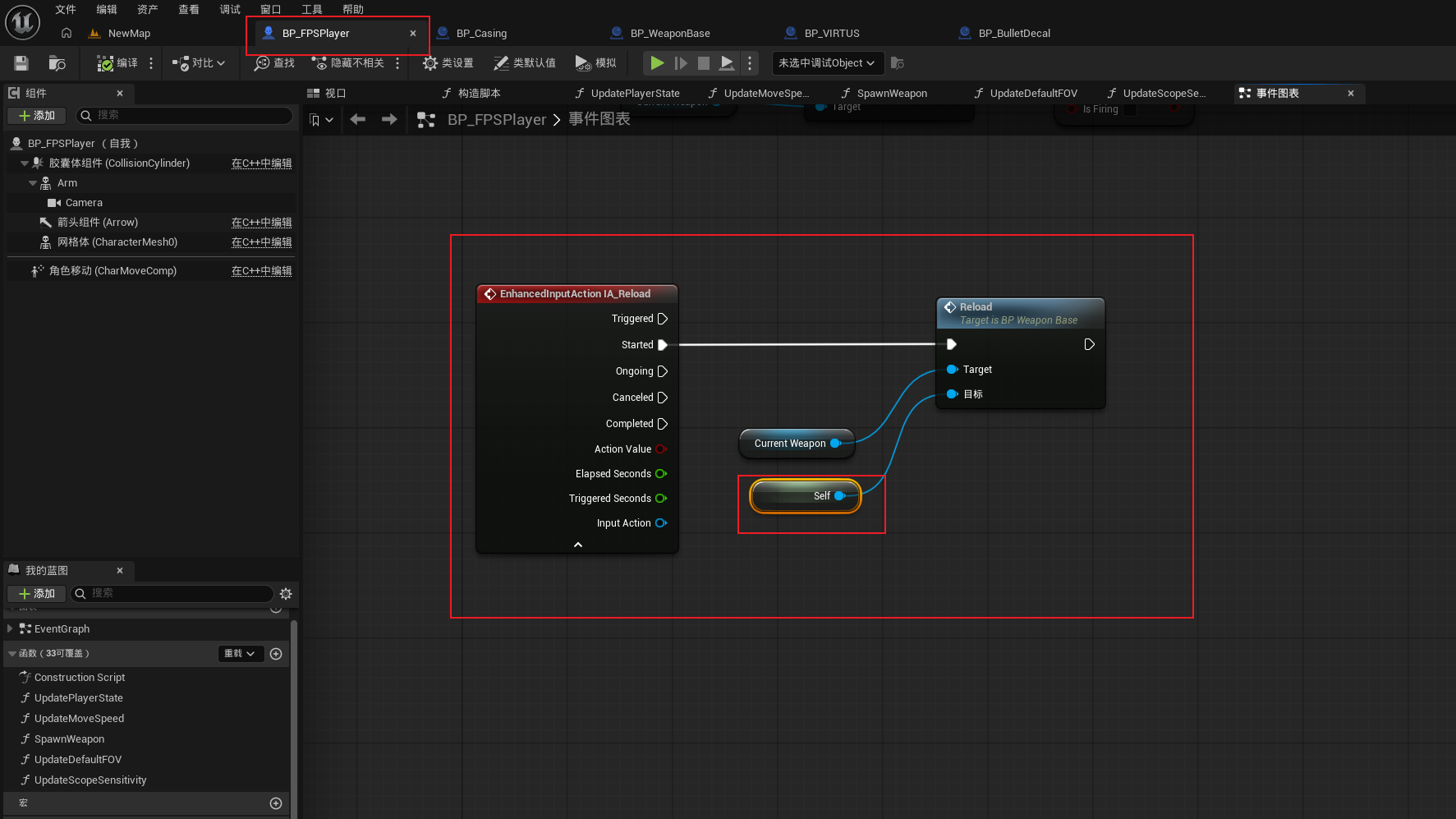Open the 工具 menu
Image resolution: width=1456 pixels, height=819 pixels.
coord(312,10)
